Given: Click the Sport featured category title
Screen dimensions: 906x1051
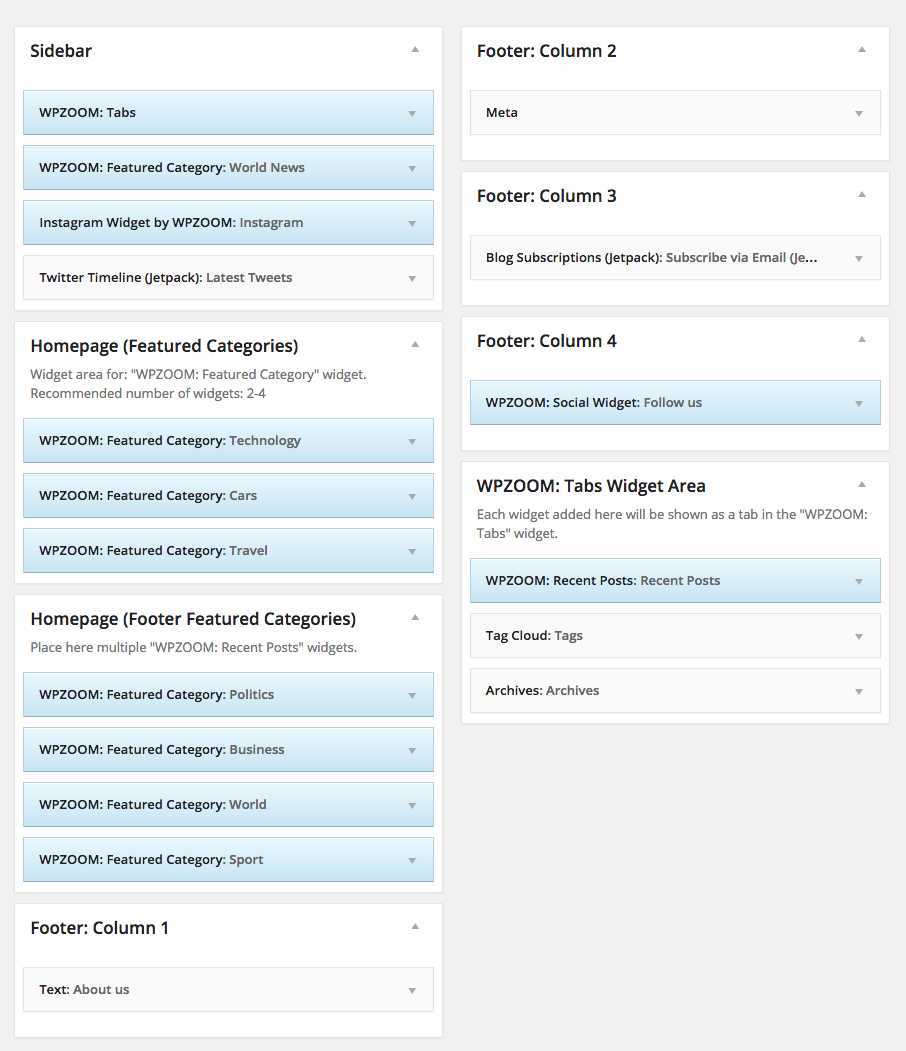Looking at the screenshot, I should [151, 859].
